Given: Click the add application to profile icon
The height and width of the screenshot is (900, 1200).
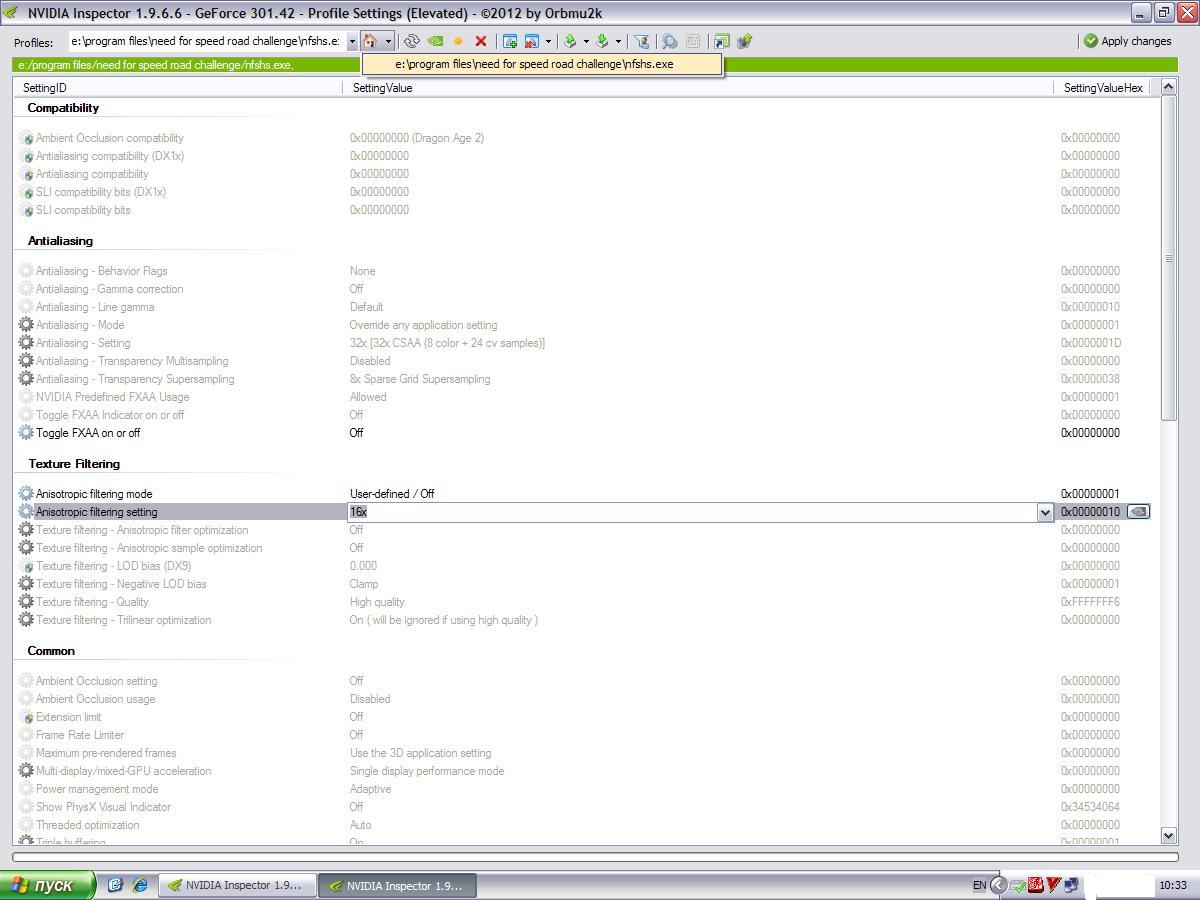Looking at the screenshot, I should [x=510, y=41].
